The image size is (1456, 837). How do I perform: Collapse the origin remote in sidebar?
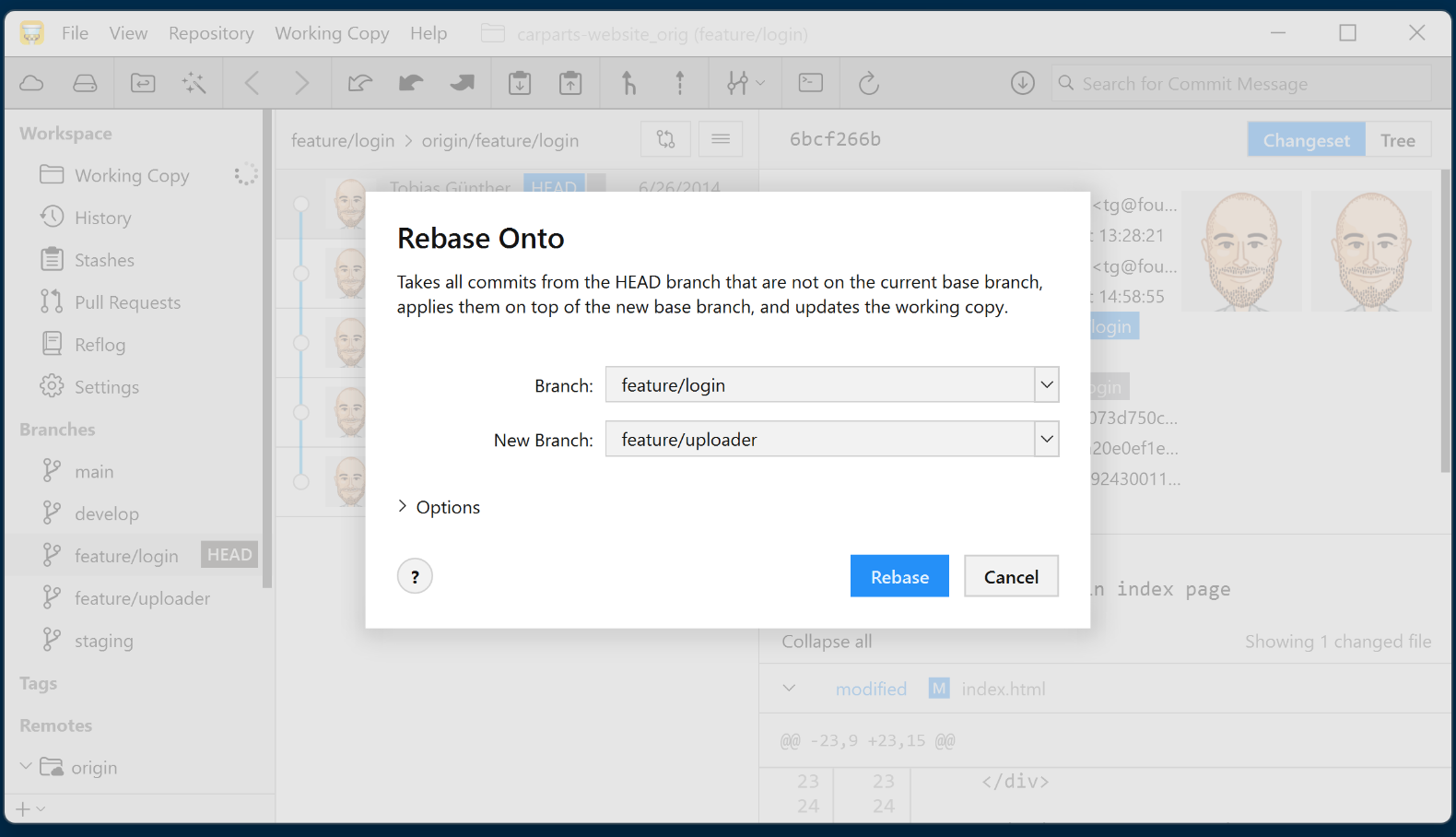(26, 767)
